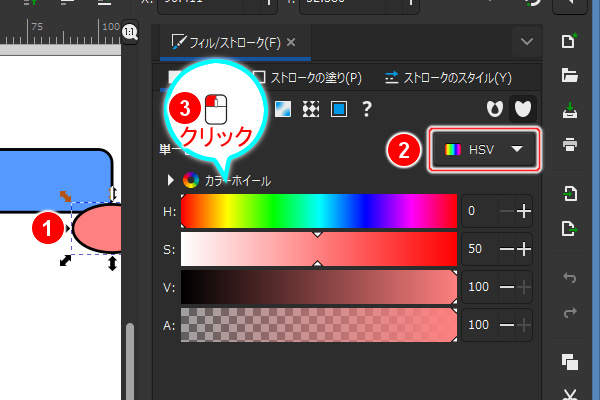The image size is (600, 400).
Task: Click the 1:1 zoom icon by the ruler
Action: click(x=130, y=32)
